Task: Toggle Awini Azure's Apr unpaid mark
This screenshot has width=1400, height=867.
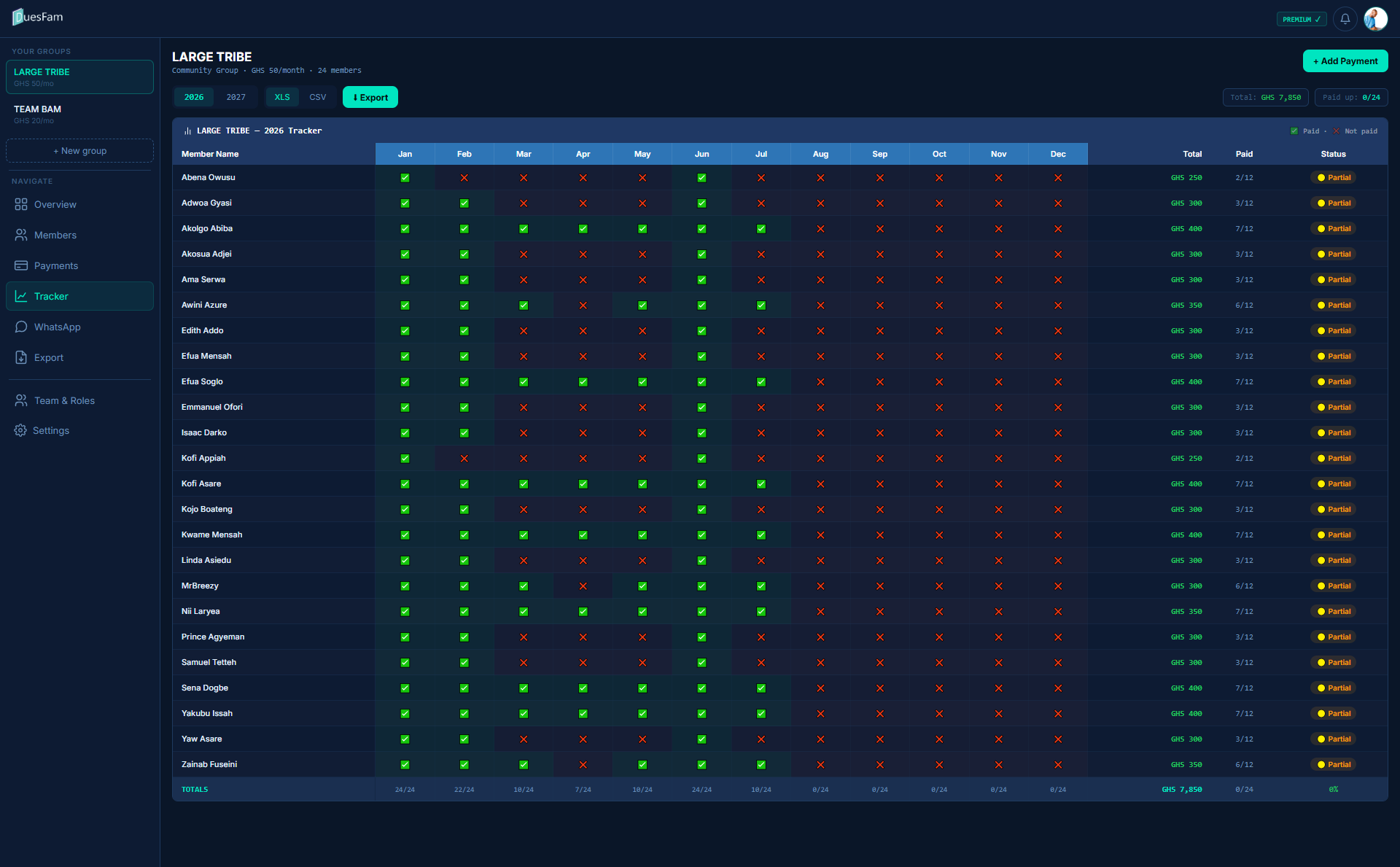Action: (x=583, y=306)
